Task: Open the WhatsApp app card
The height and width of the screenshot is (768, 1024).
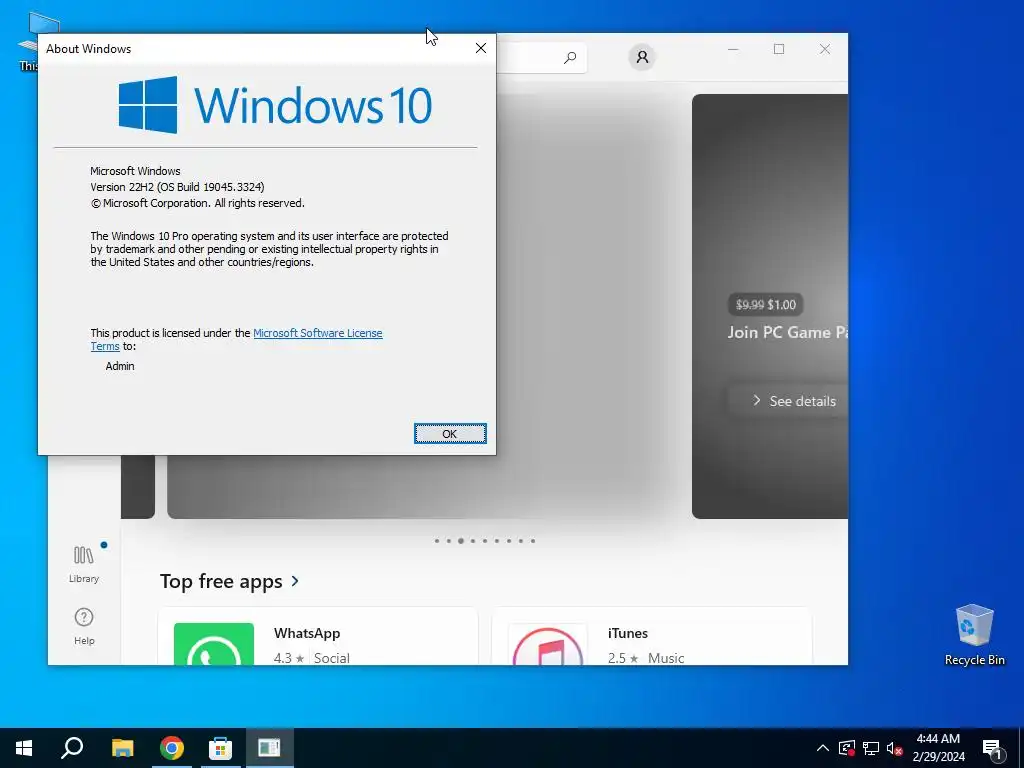Action: (x=317, y=637)
